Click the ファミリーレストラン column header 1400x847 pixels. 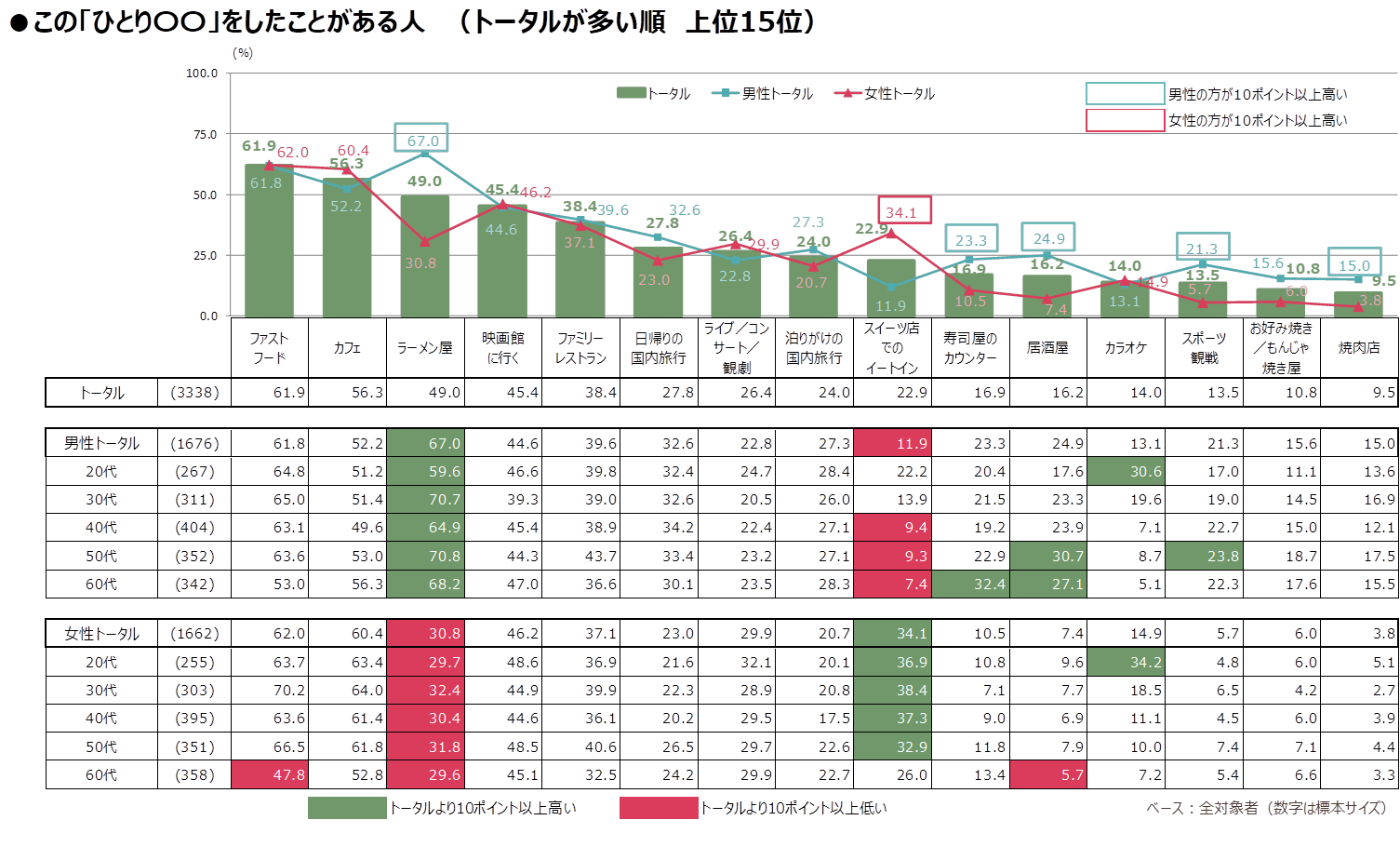[x=580, y=347]
